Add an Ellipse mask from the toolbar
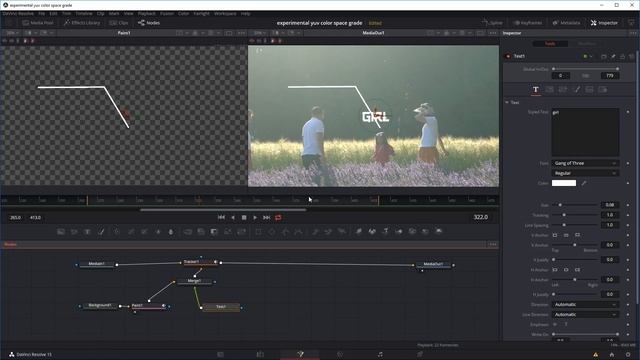 pos(272,231)
